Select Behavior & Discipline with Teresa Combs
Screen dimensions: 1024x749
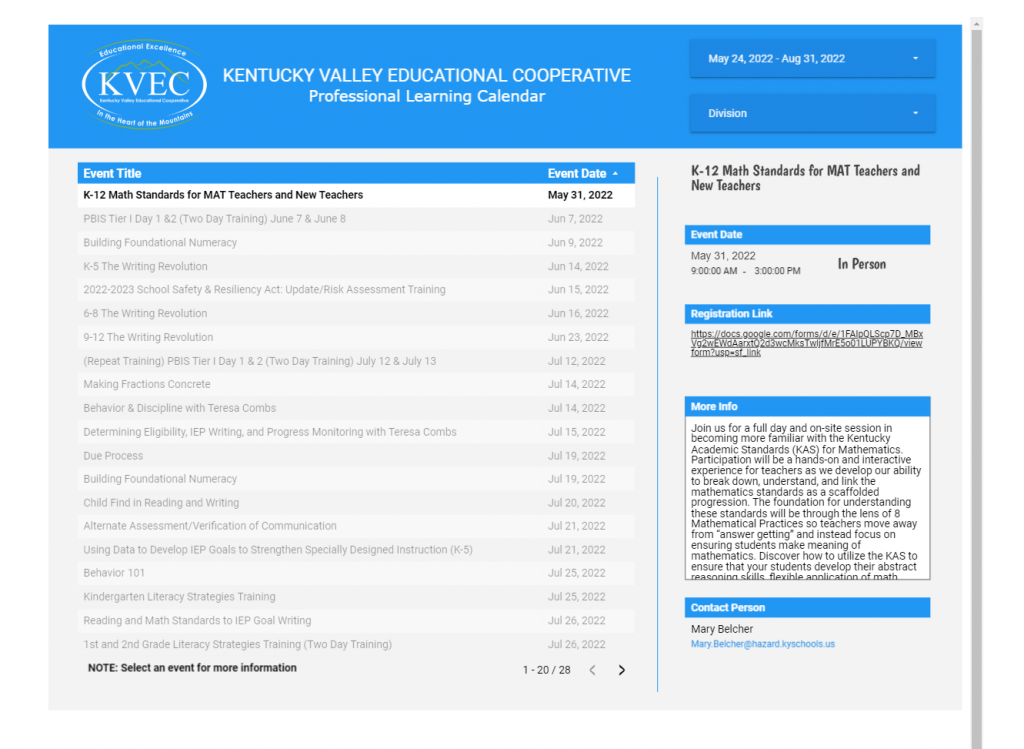(356, 408)
